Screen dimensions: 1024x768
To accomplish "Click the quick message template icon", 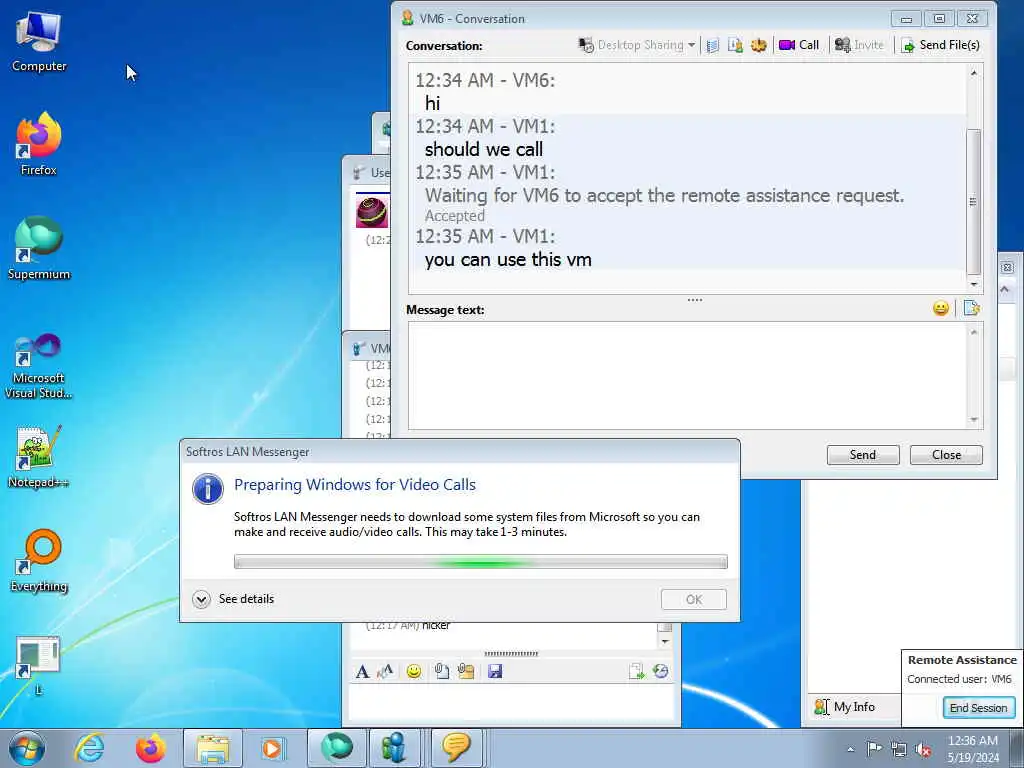I will click(972, 308).
